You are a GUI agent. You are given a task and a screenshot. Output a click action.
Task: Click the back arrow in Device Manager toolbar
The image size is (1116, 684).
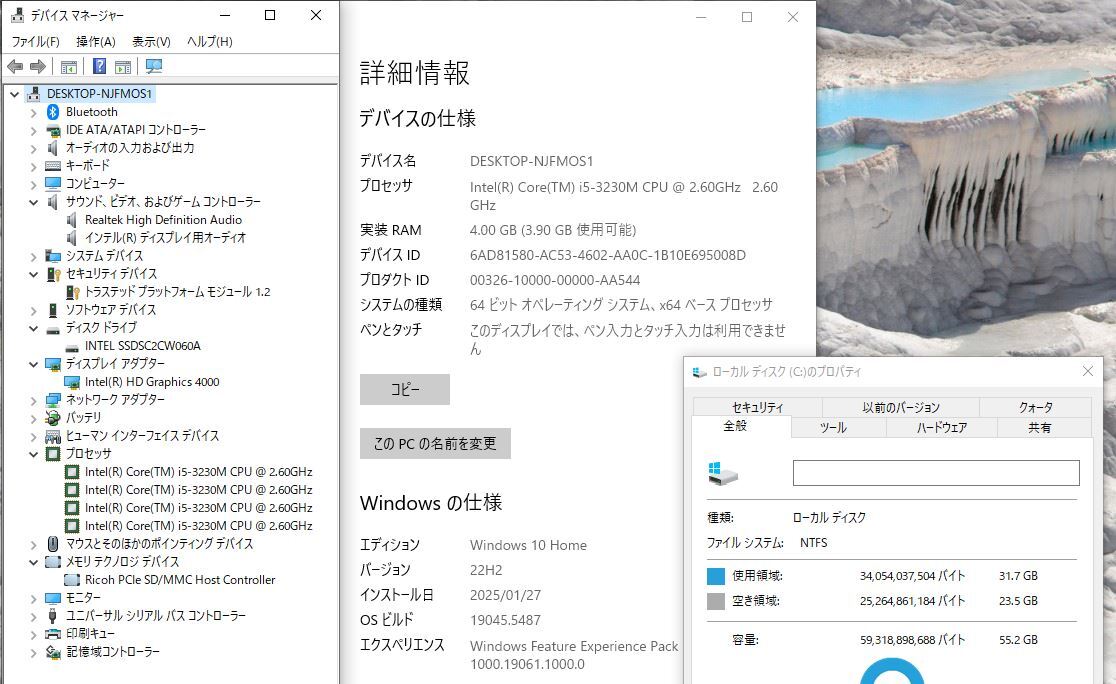15,67
